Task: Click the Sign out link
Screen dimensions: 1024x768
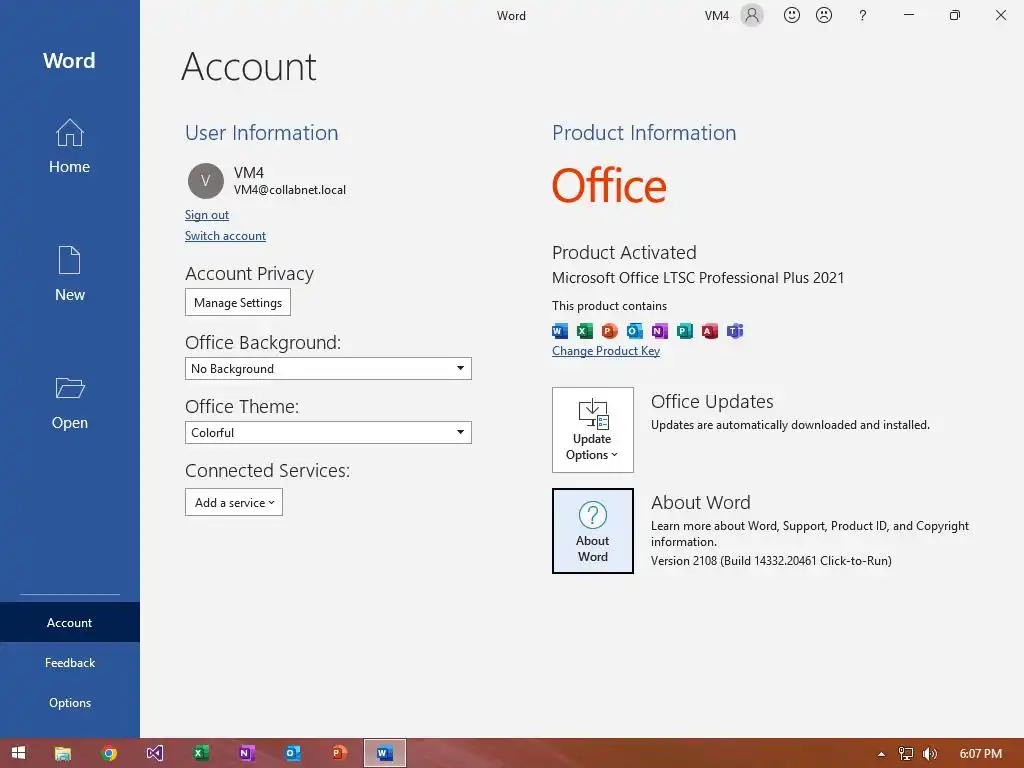Action: pyautogui.click(x=206, y=215)
